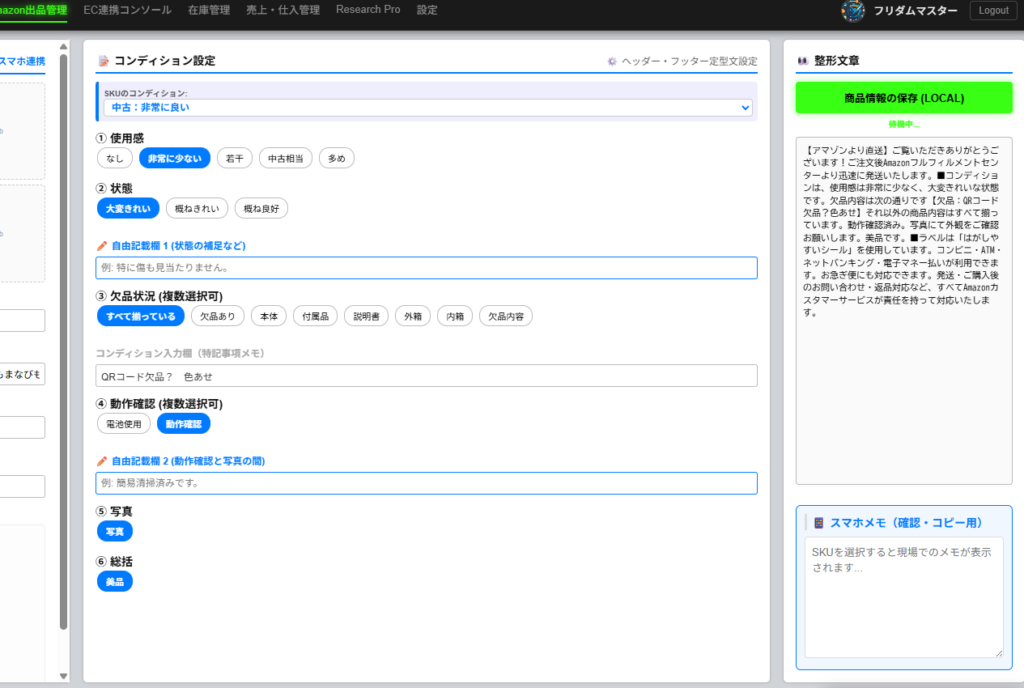Open the 設定 menu

pos(427,10)
